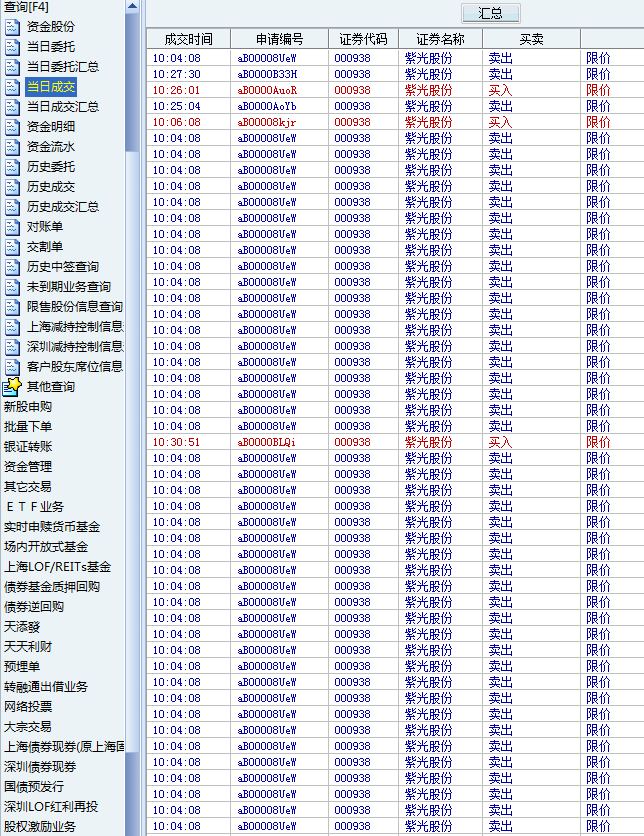This screenshot has height=836, width=644.
Task: Click the document icon beside 历史成交
Action: [12, 187]
